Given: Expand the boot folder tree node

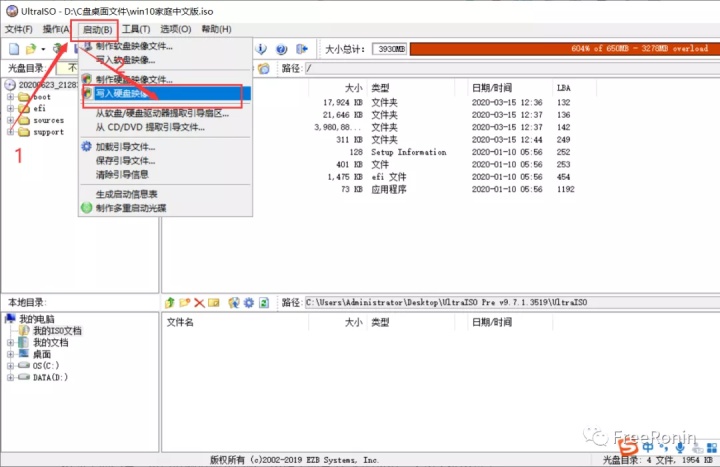Looking at the screenshot, I should (x=10, y=97).
